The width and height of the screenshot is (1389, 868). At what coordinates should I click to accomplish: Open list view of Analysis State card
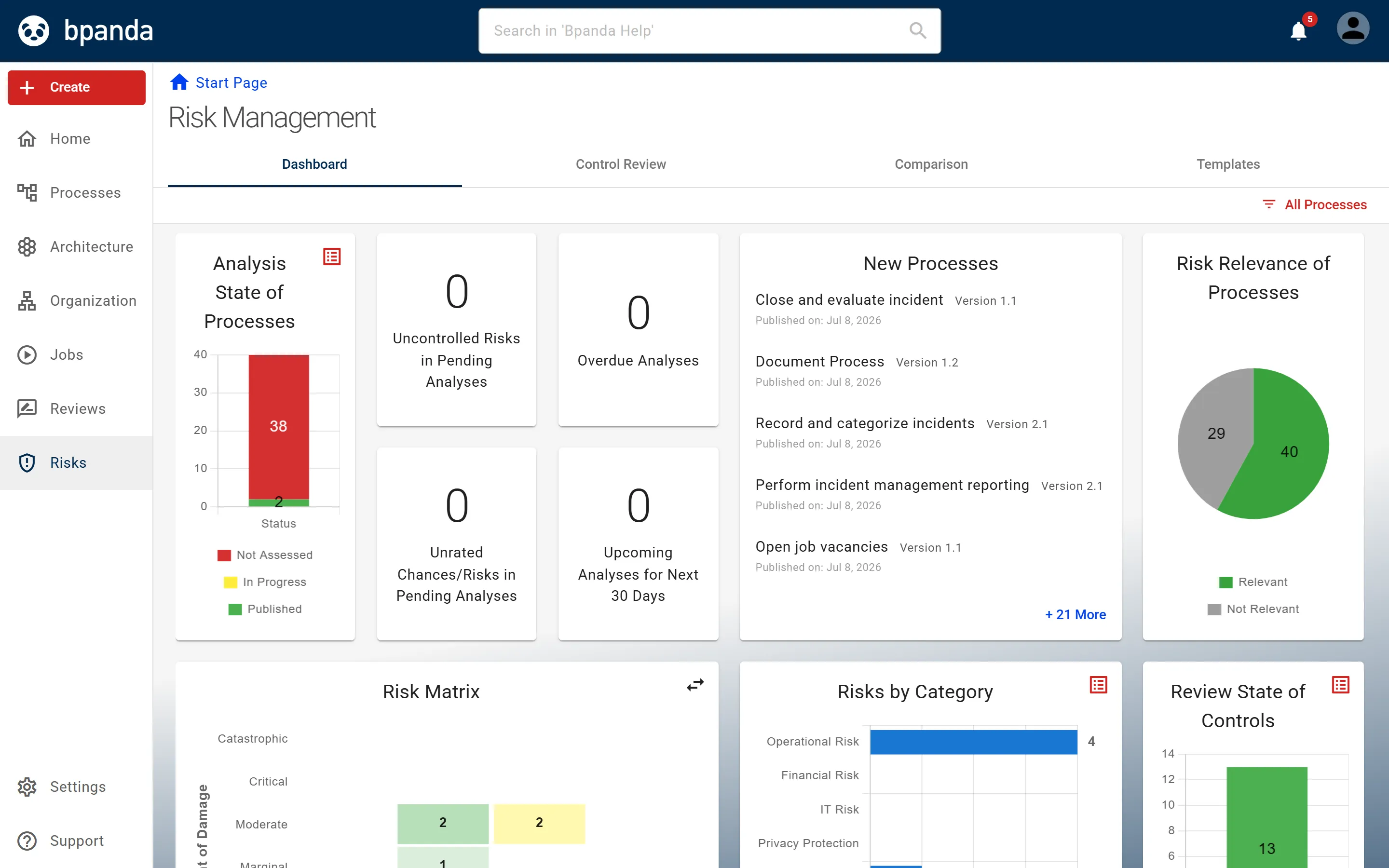pyautogui.click(x=332, y=257)
